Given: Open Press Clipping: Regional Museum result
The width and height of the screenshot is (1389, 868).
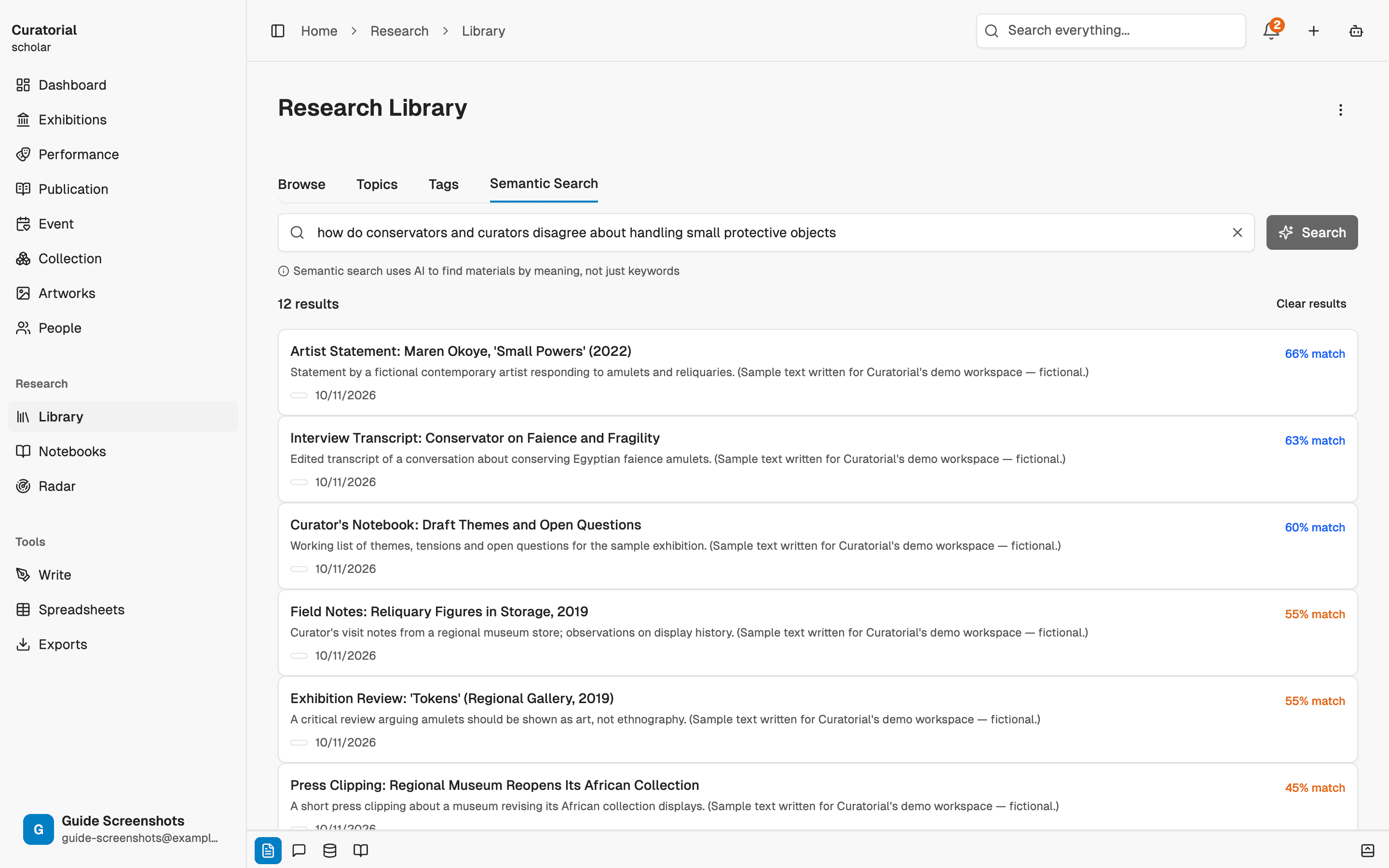Looking at the screenshot, I should [x=818, y=797].
